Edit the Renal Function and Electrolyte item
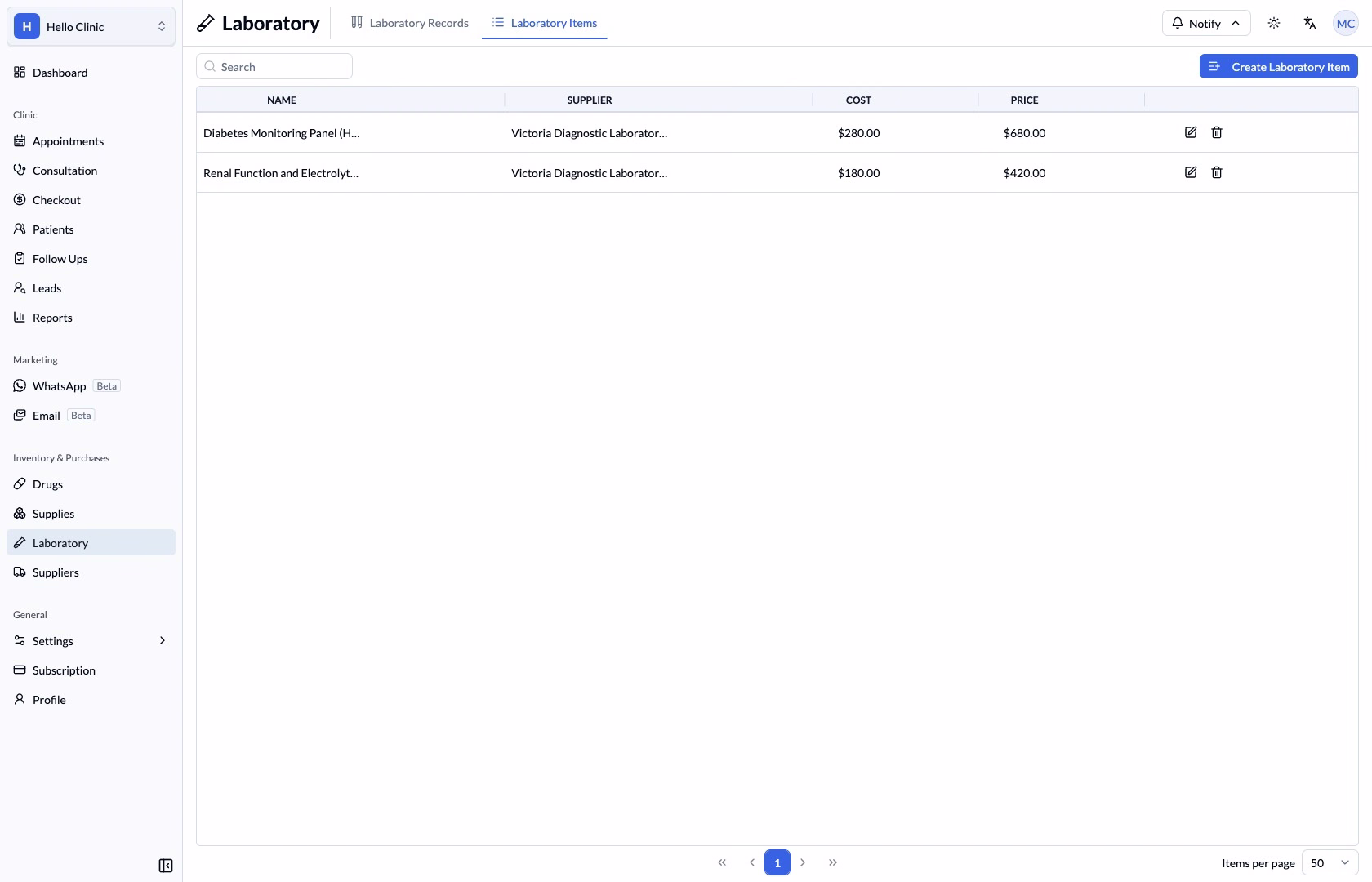 [x=1191, y=172]
